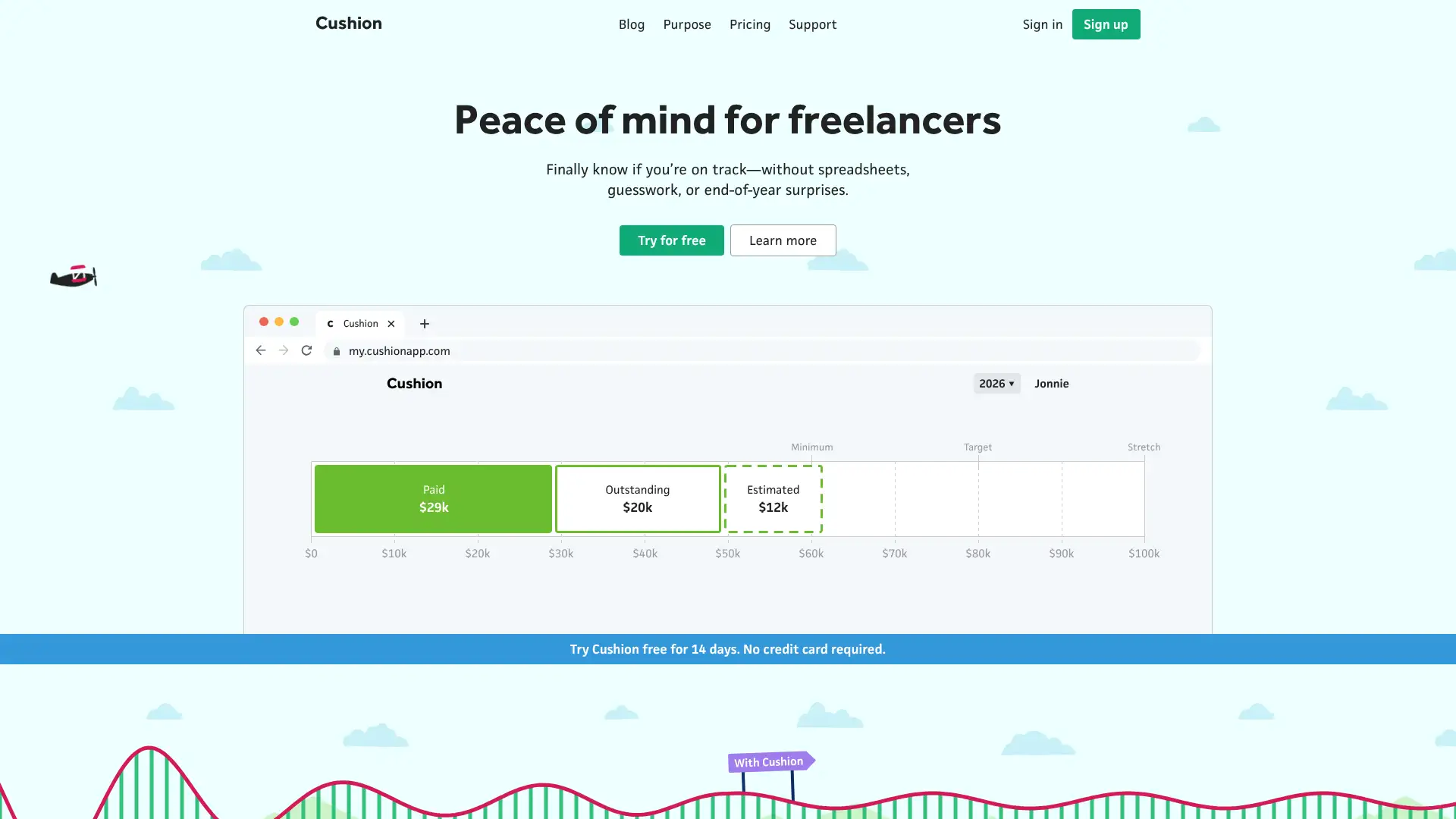Click the red window close dot

click(264, 322)
